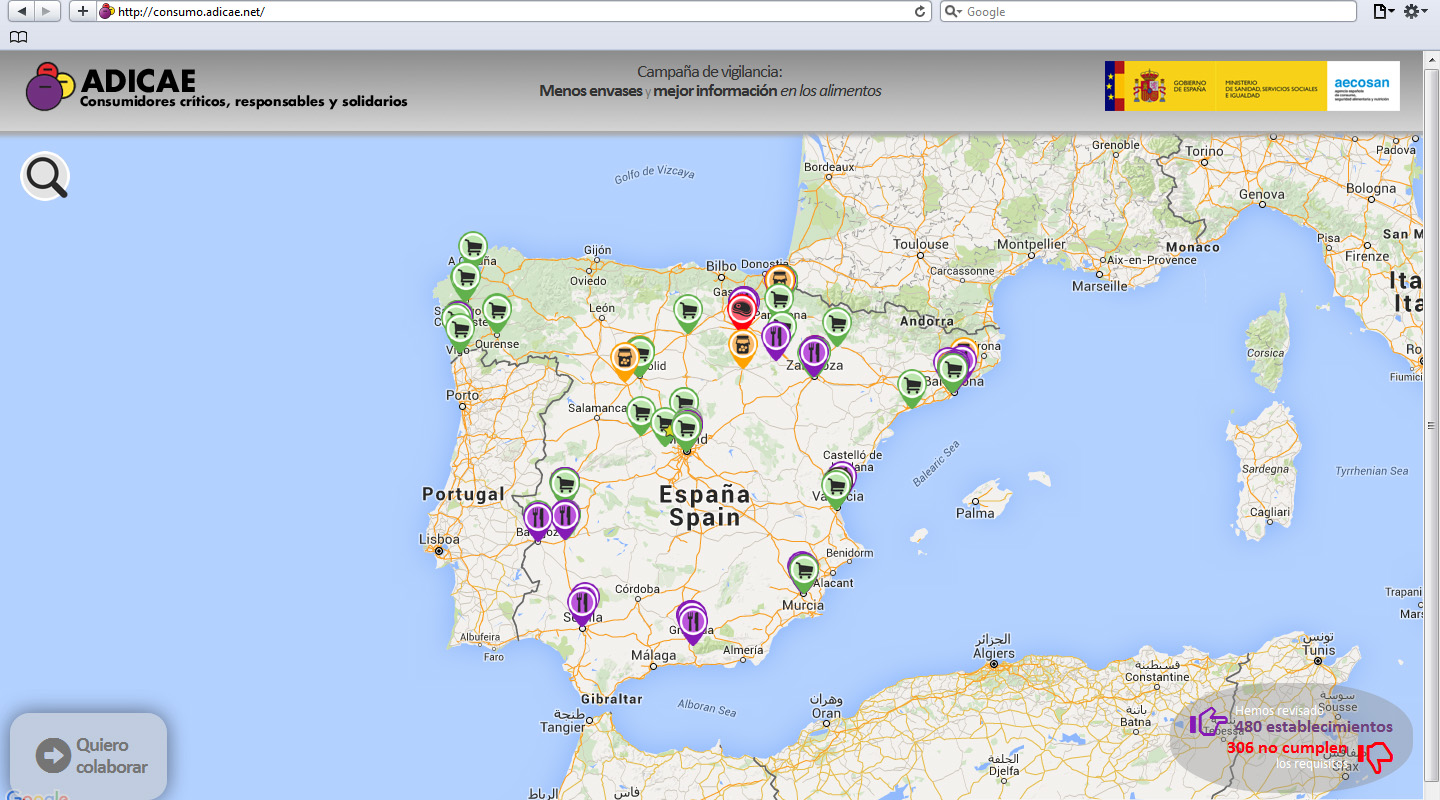Screen dimensions: 1440x800
Task: Click the 'Palma' map label
Action: (975, 513)
